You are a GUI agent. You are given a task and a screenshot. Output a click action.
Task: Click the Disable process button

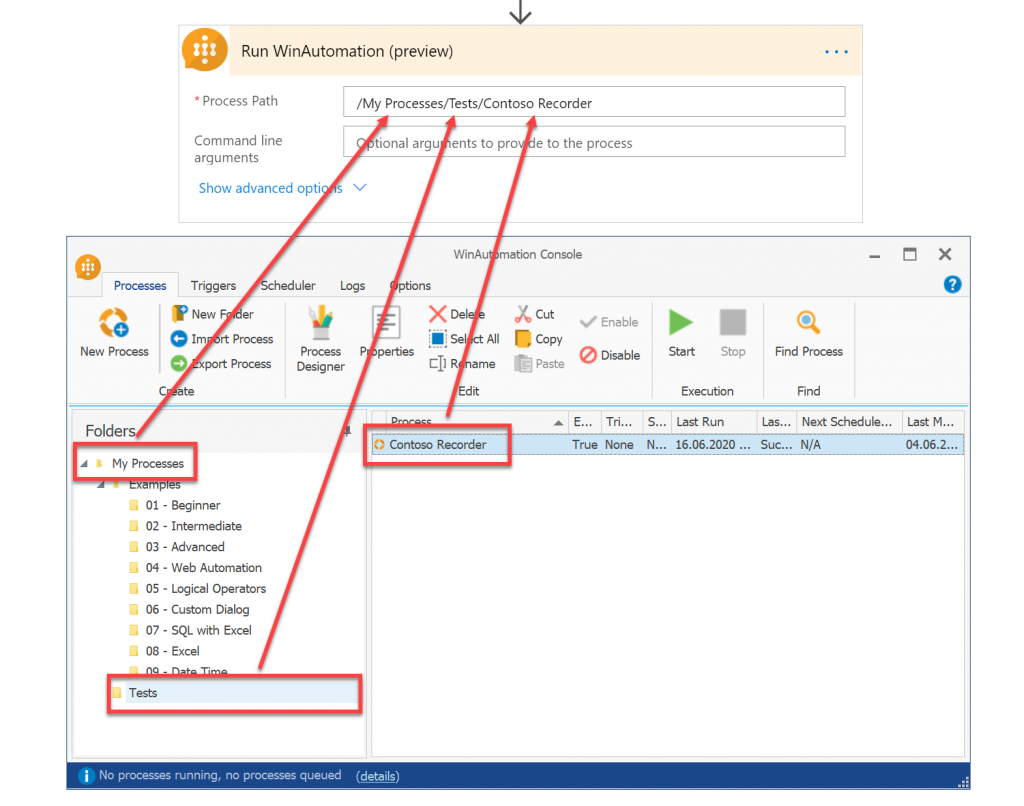tap(610, 355)
